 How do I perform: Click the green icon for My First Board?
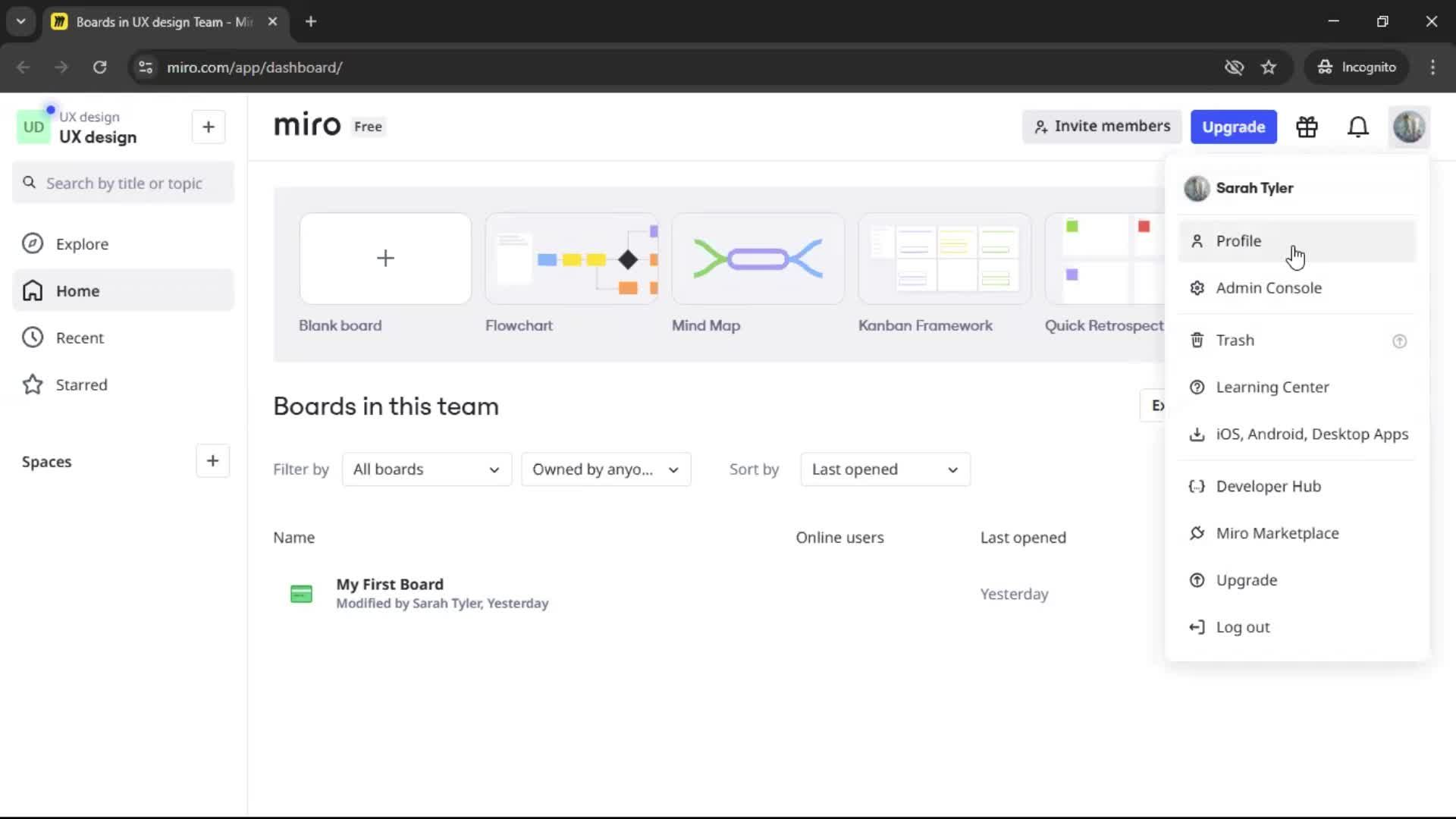coord(301,594)
